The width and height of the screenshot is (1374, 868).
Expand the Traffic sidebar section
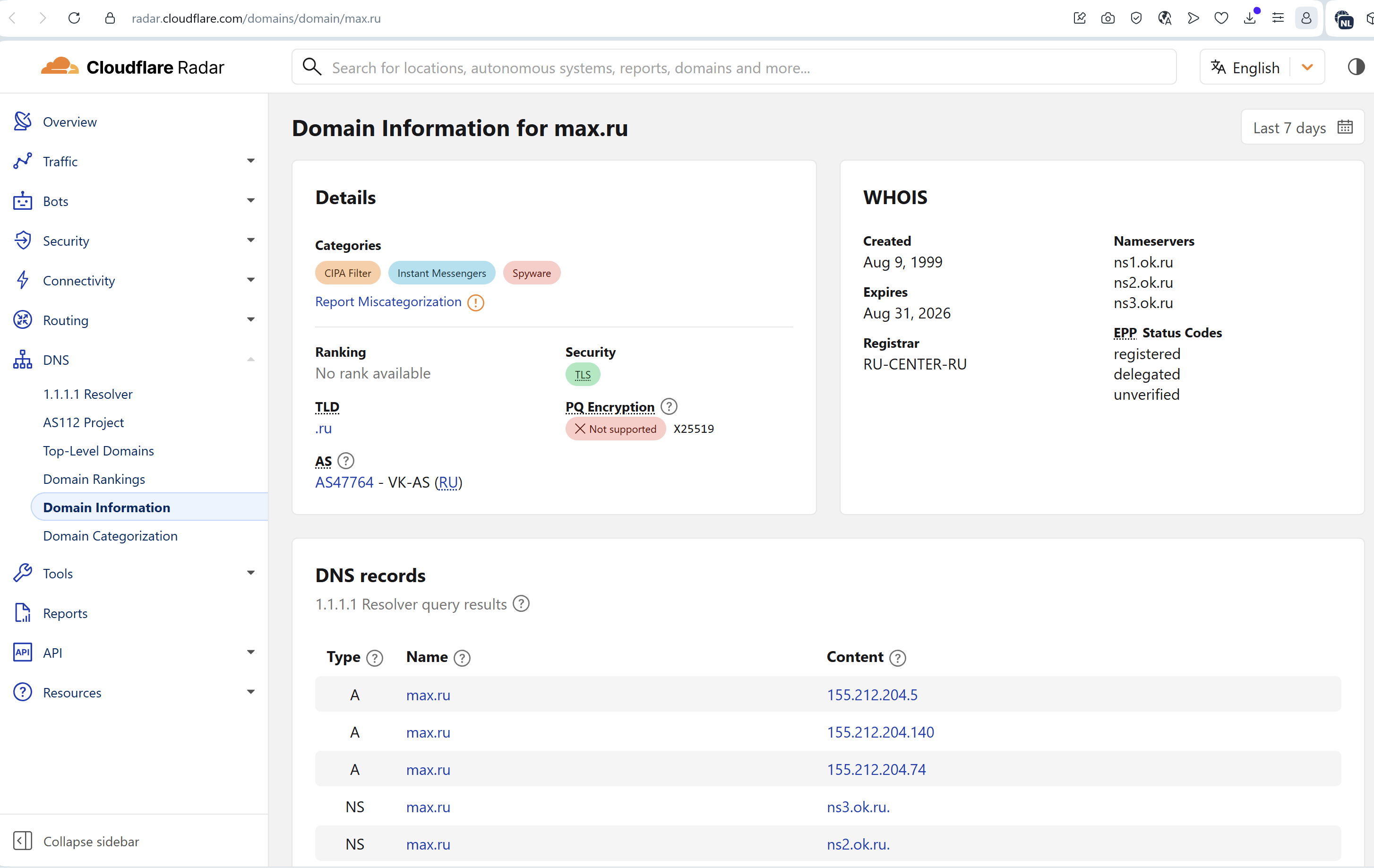[250, 161]
